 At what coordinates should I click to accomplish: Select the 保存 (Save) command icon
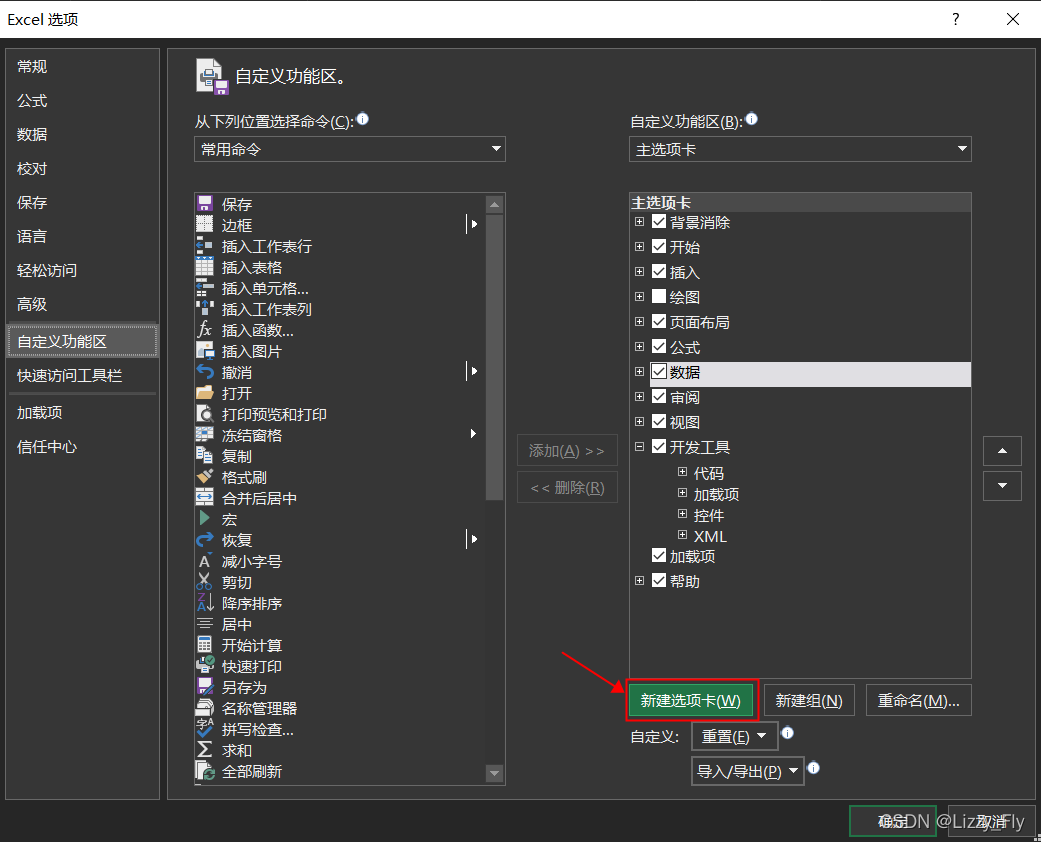coord(207,203)
